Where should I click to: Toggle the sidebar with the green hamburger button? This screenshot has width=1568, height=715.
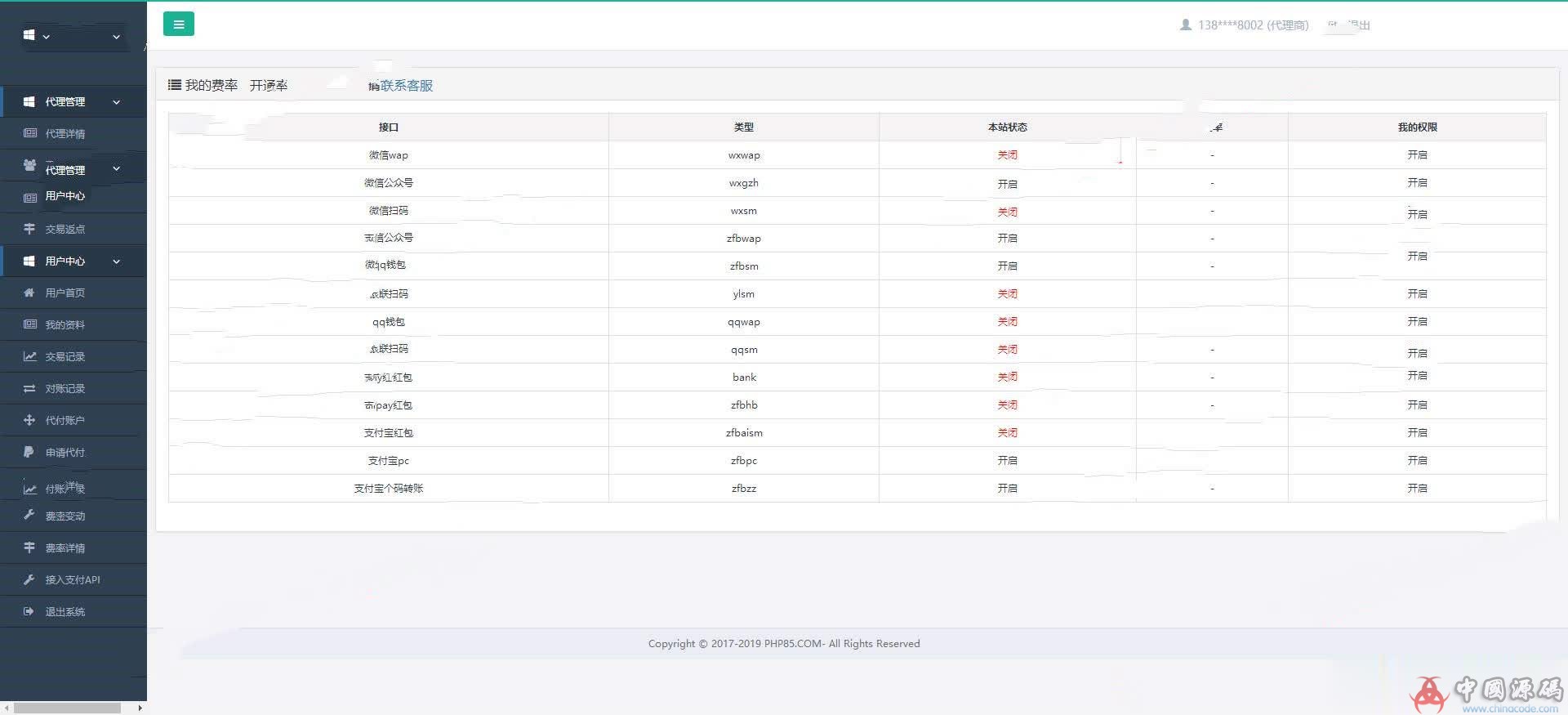tap(178, 25)
